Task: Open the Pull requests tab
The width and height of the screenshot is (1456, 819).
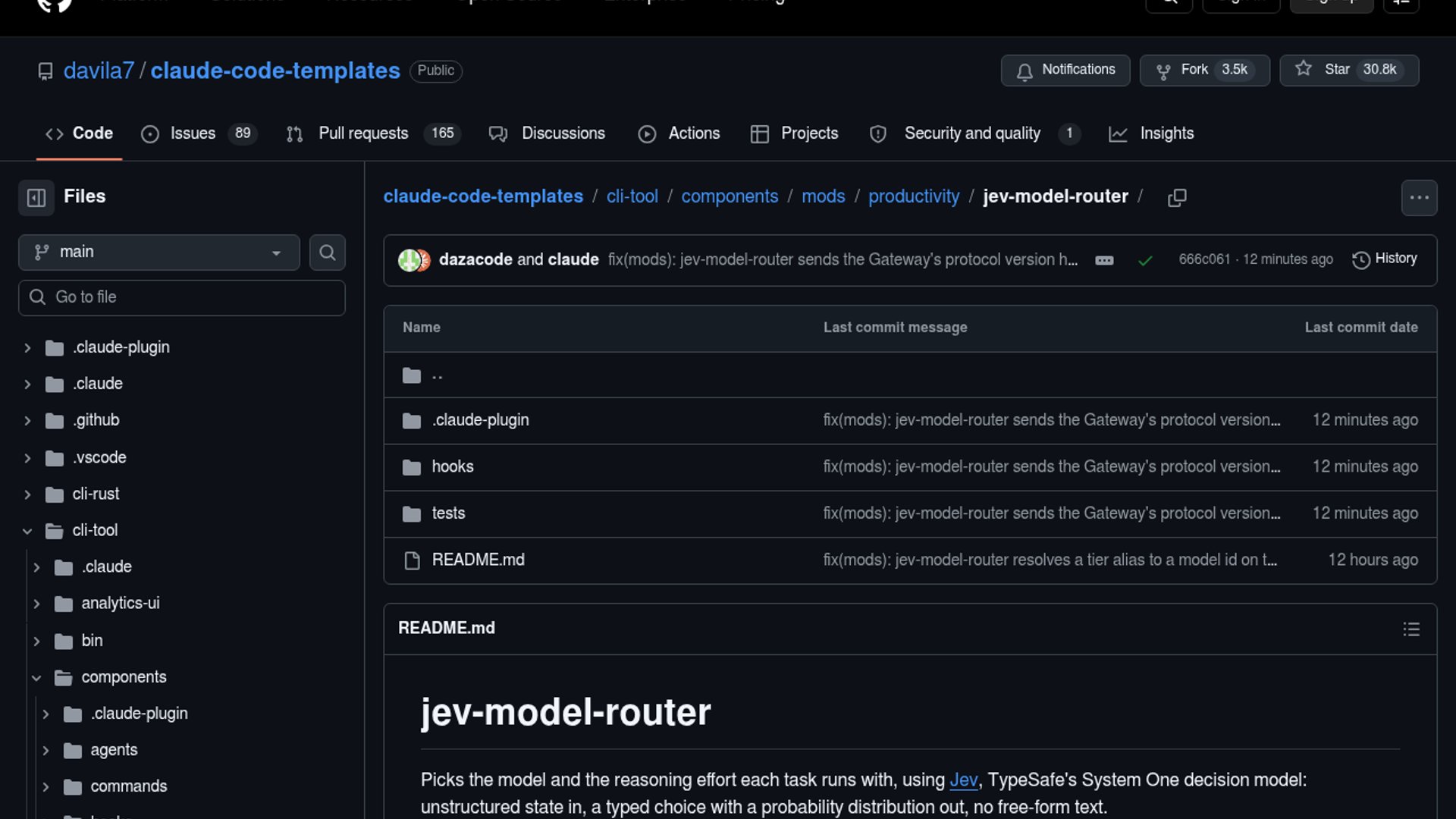Action: click(373, 133)
